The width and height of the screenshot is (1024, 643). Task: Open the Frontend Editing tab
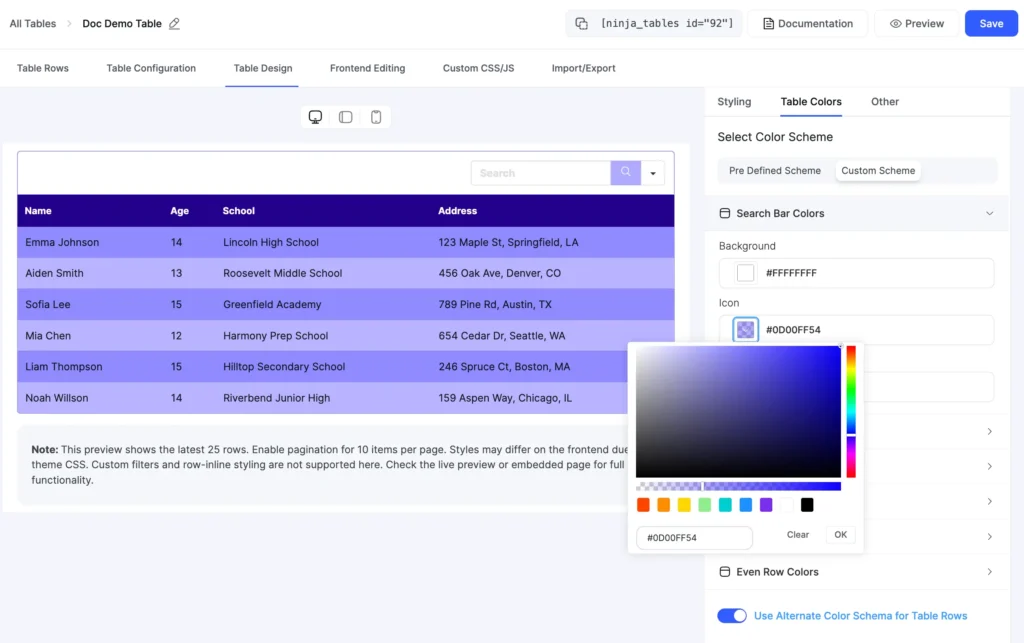[367, 68]
